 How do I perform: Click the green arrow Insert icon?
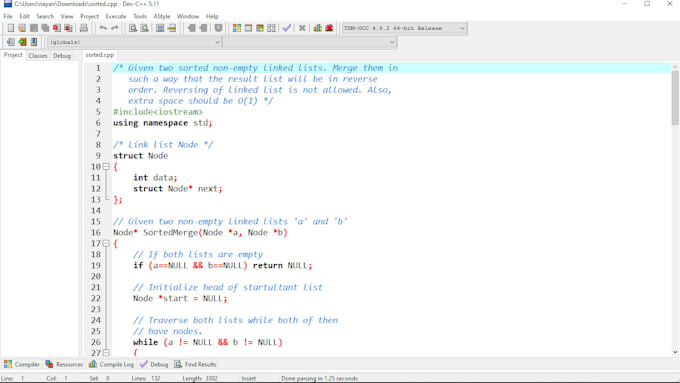coord(22,42)
